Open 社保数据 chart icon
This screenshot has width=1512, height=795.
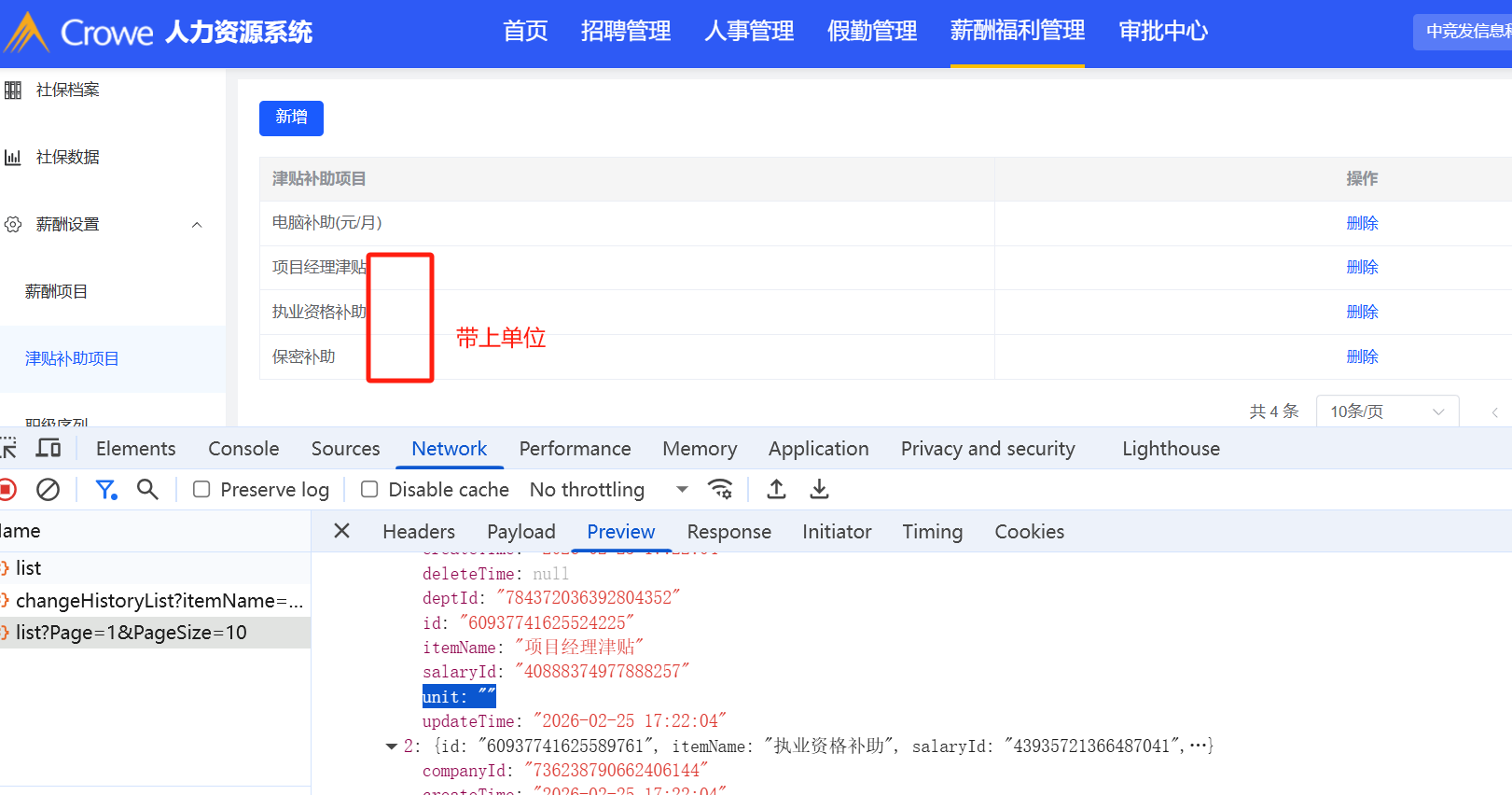point(13,158)
